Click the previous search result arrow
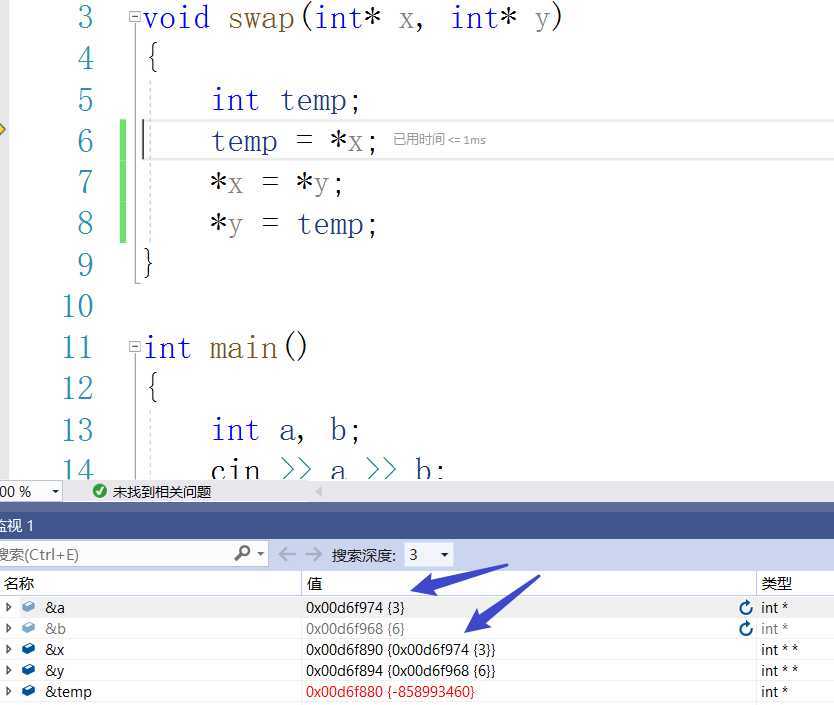The width and height of the screenshot is (834, 705). pos(287,554)
